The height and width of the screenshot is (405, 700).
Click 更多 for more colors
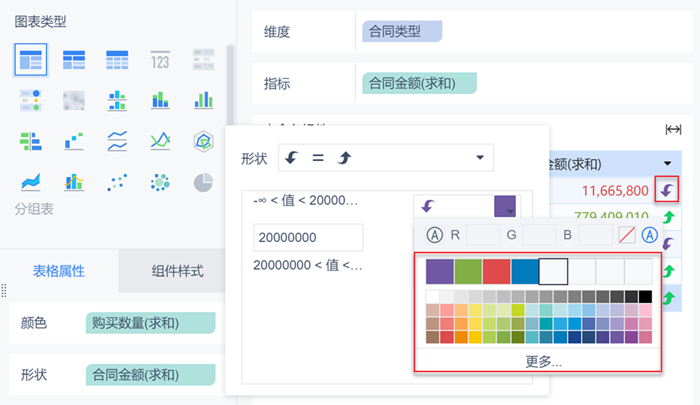tap(543, 361)
